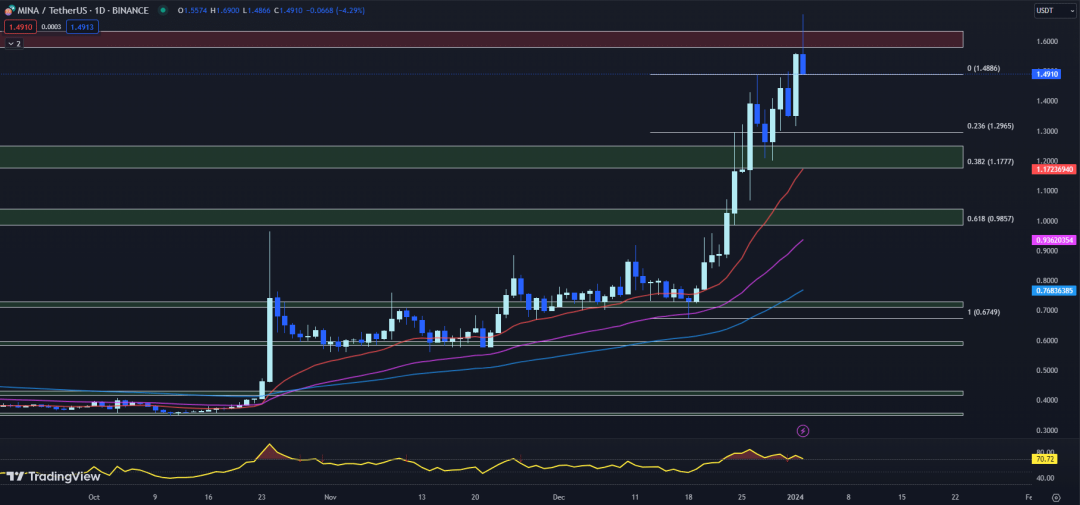
Task: Click the blue moving average 0.76836385 label
Action: [1054, 290]
